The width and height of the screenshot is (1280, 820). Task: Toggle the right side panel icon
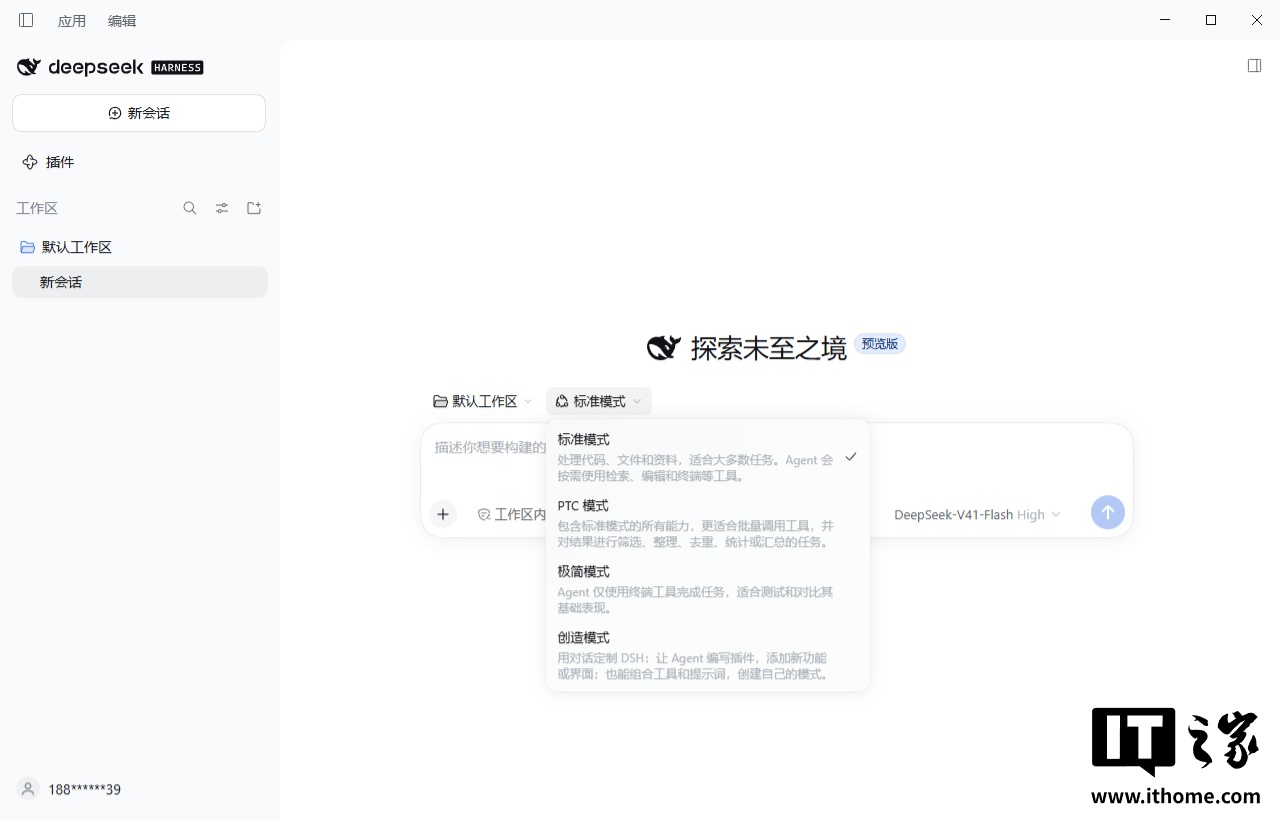pyautogui.click(x=1254, y=65)
